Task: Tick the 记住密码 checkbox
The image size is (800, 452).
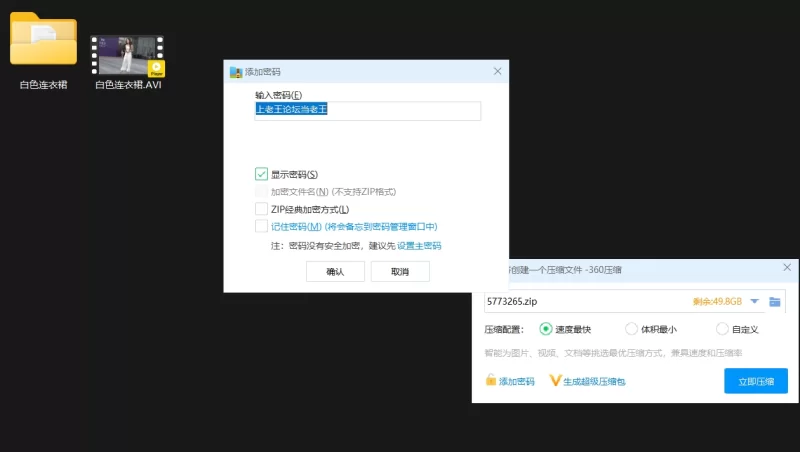Action: click(x=262, y=227)
